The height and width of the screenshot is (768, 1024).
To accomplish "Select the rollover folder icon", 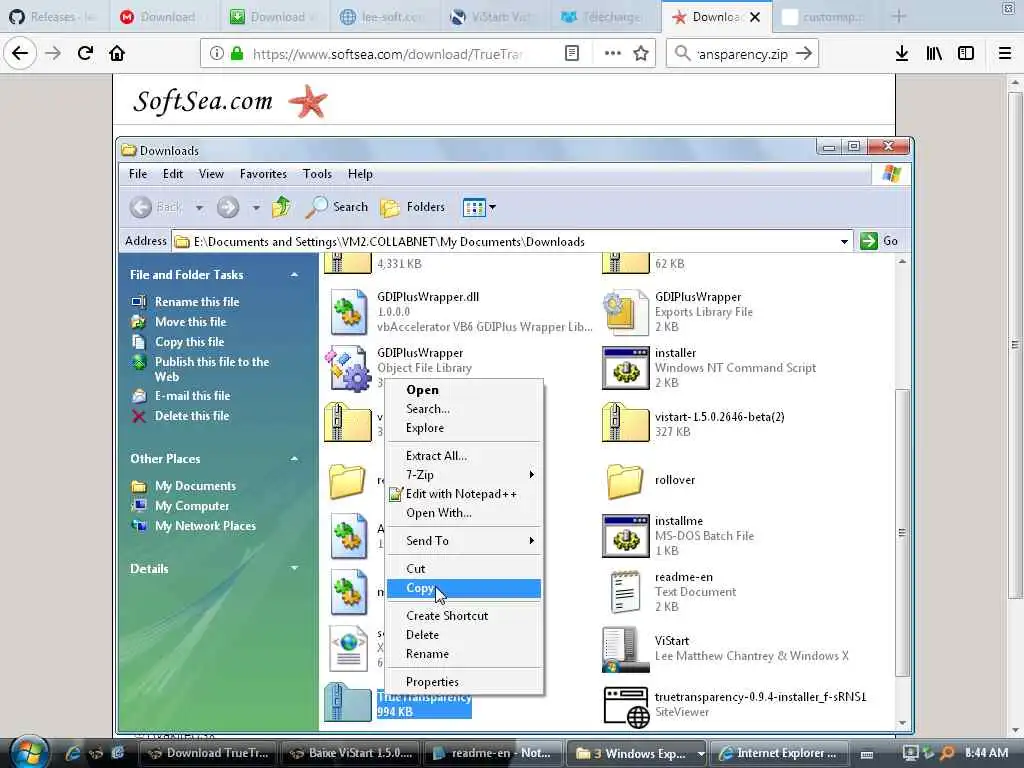I will click(x=626, y=481).
